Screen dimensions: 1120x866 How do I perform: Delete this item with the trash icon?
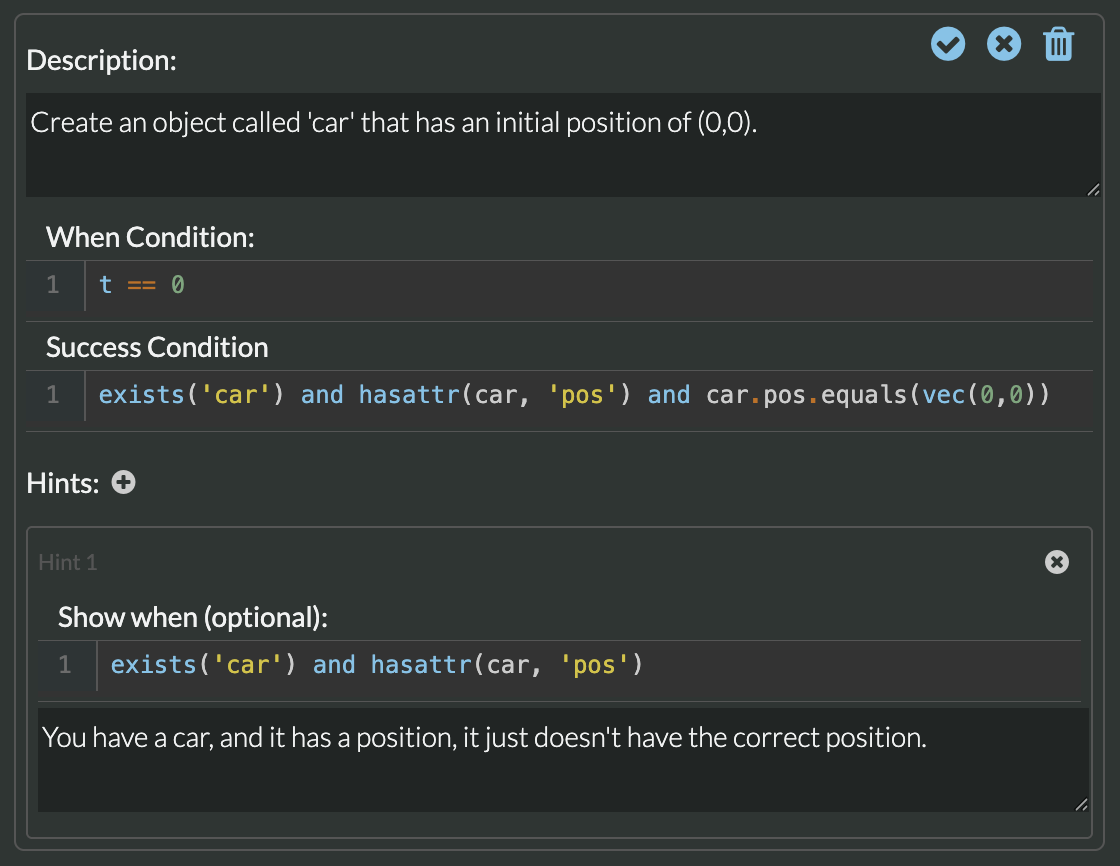pyautogui.click(x=1059, y=44)
